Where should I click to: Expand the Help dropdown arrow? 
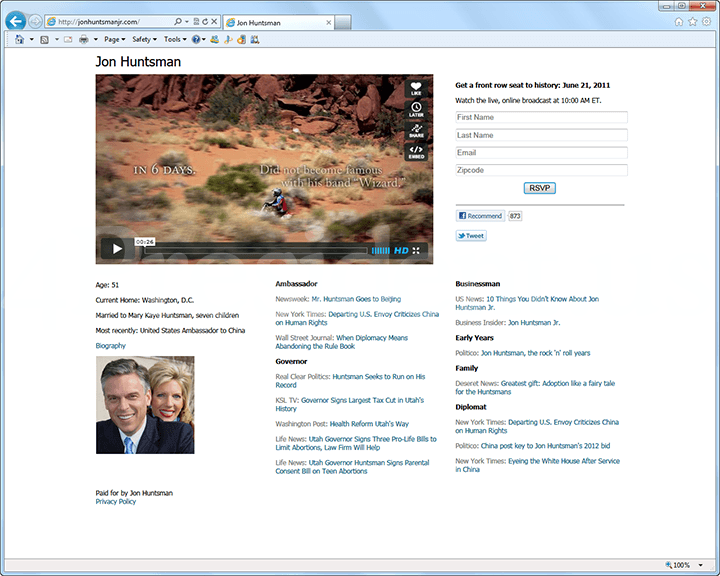[204, 40]
